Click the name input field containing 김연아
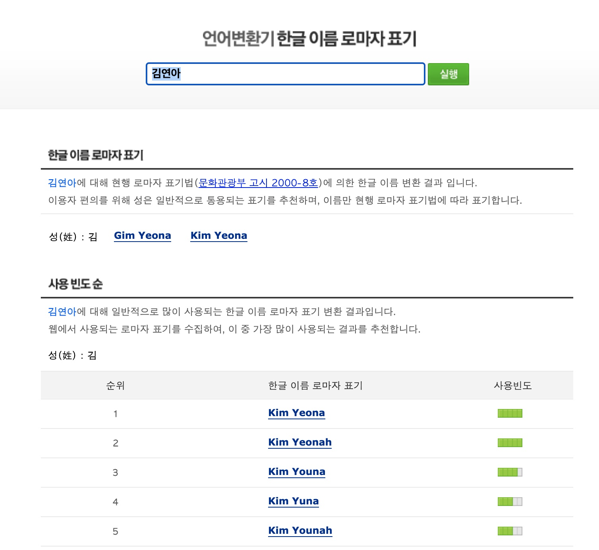 [x=285, y=74]
